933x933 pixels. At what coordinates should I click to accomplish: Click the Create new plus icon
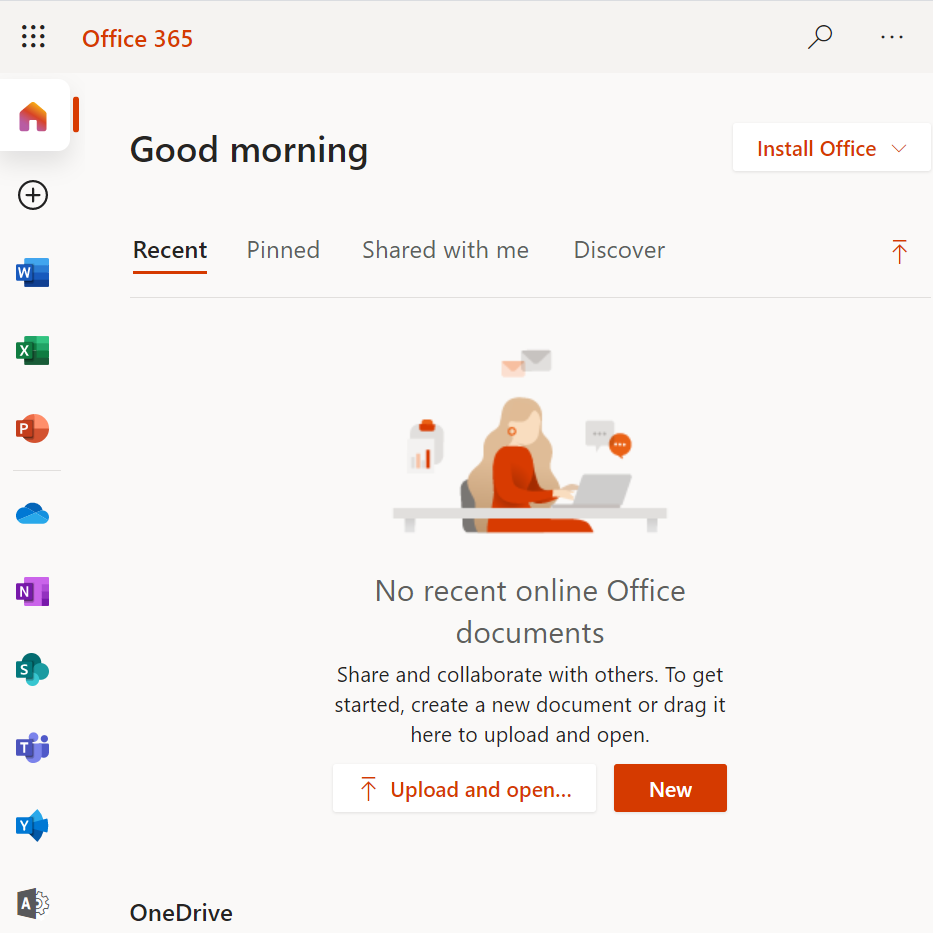click(33, 195)
